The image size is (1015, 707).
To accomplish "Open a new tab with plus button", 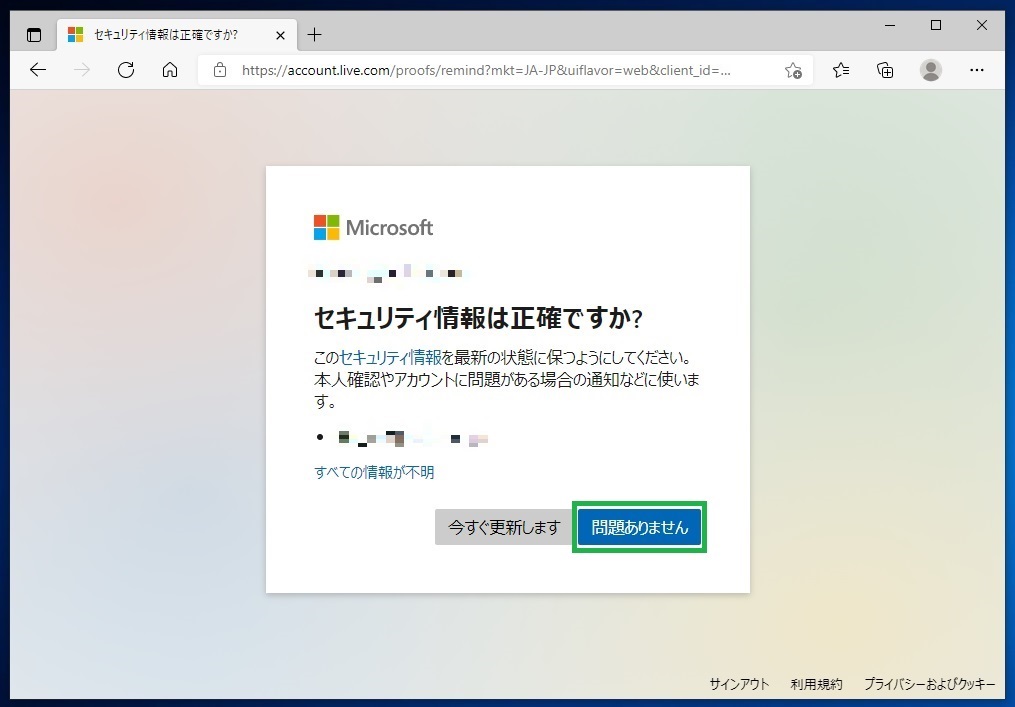I will (x=315, y=35).
